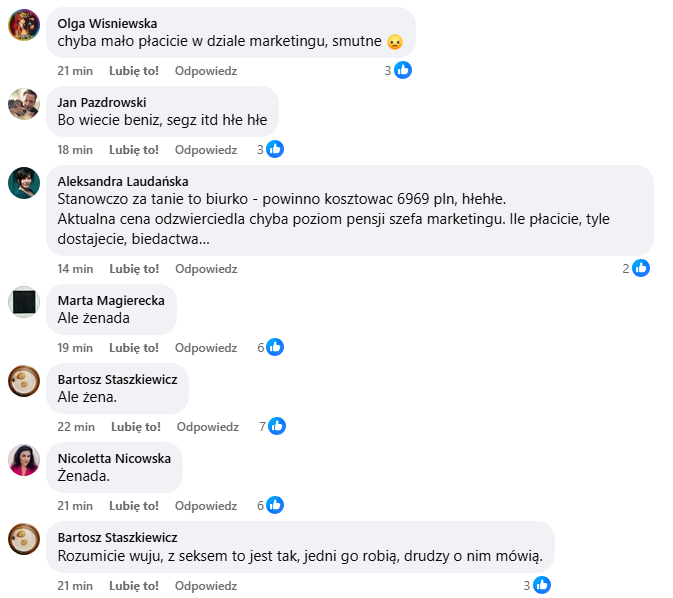Click Bartosz Staszkiewicz name on last comment

tap(117, 537)
